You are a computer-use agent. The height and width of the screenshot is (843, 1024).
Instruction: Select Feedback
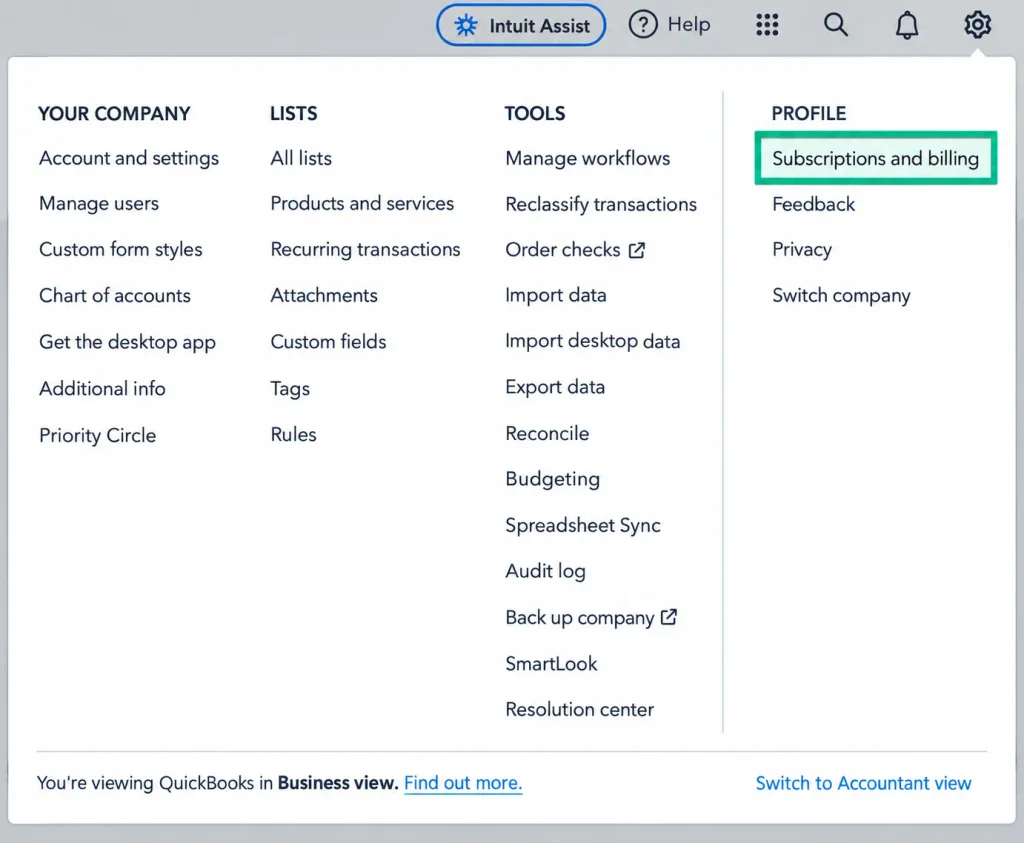pyautogui.click(x=813, y=204)
